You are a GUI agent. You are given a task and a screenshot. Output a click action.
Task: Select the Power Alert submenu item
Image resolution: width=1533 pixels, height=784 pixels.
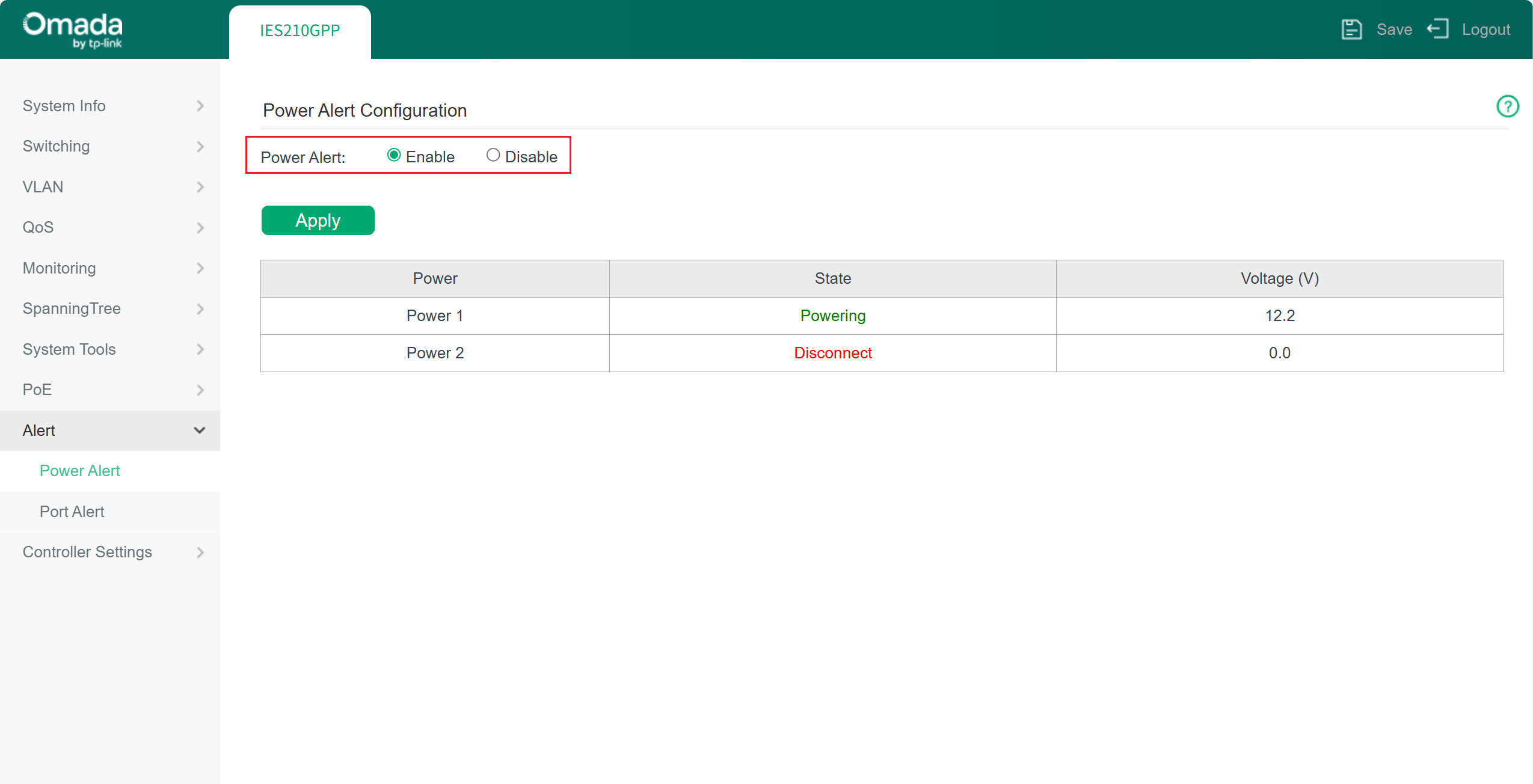coord(79,471)
